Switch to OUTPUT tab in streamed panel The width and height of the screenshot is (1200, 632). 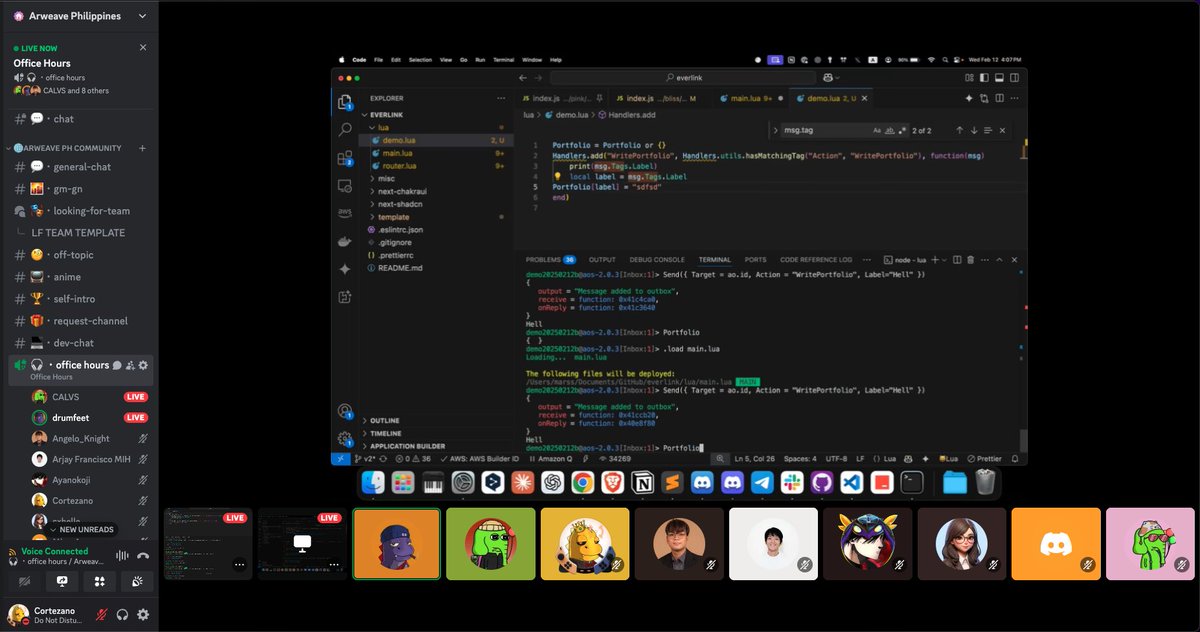(x=602, y=259)
